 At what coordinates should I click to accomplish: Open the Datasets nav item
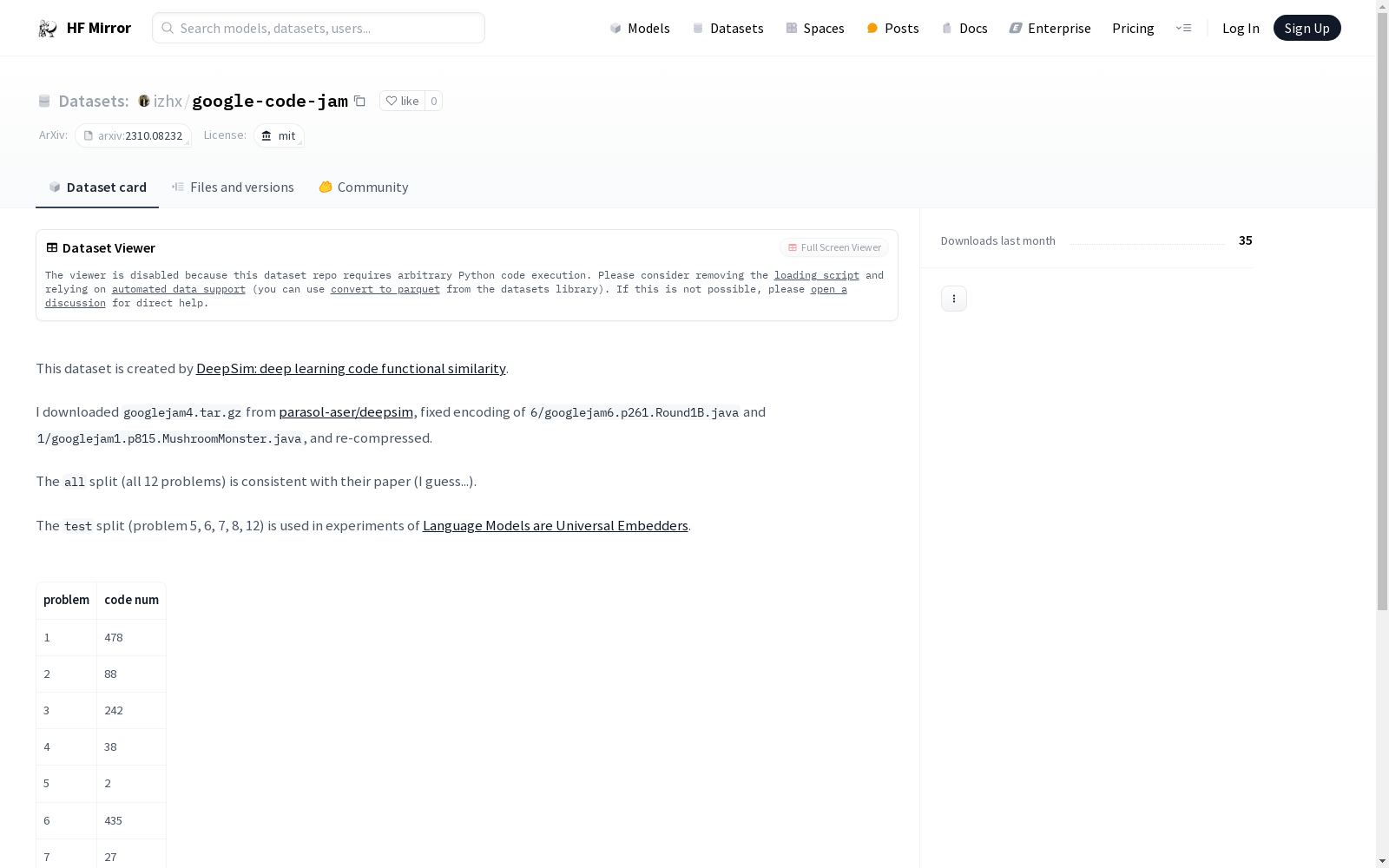coord(727,28)
